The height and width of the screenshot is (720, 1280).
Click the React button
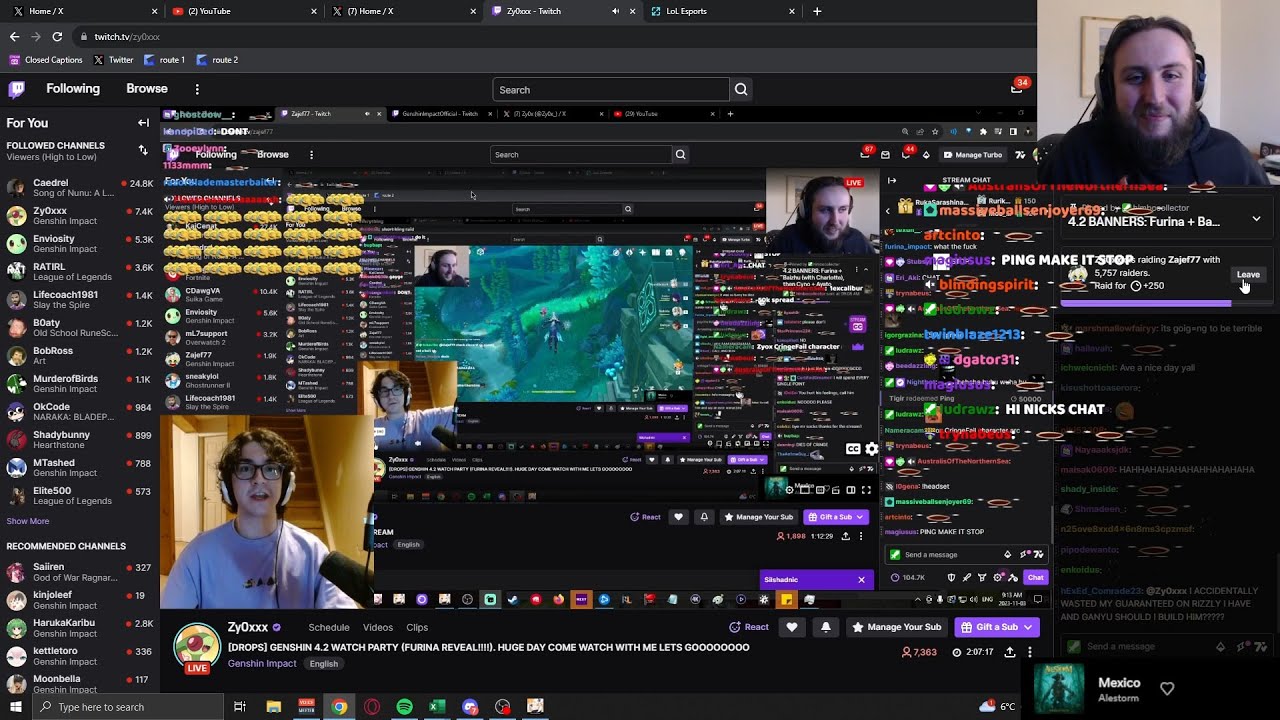click(x=749, y=627)
